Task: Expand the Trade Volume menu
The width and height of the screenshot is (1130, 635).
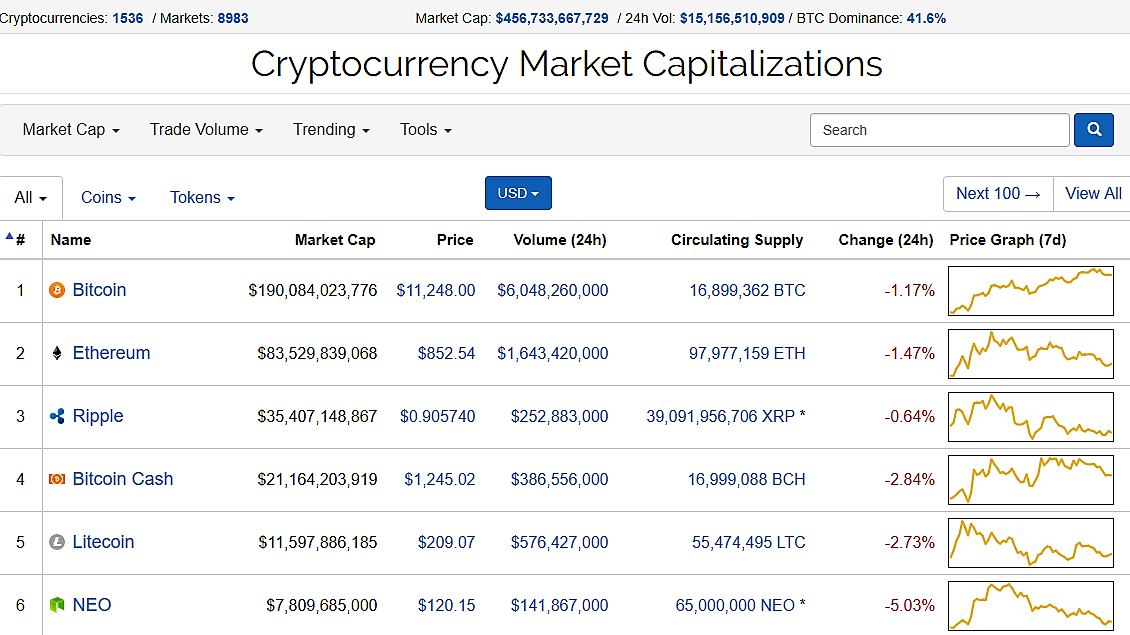Action: pyautogui.click(x=206, y=130)
